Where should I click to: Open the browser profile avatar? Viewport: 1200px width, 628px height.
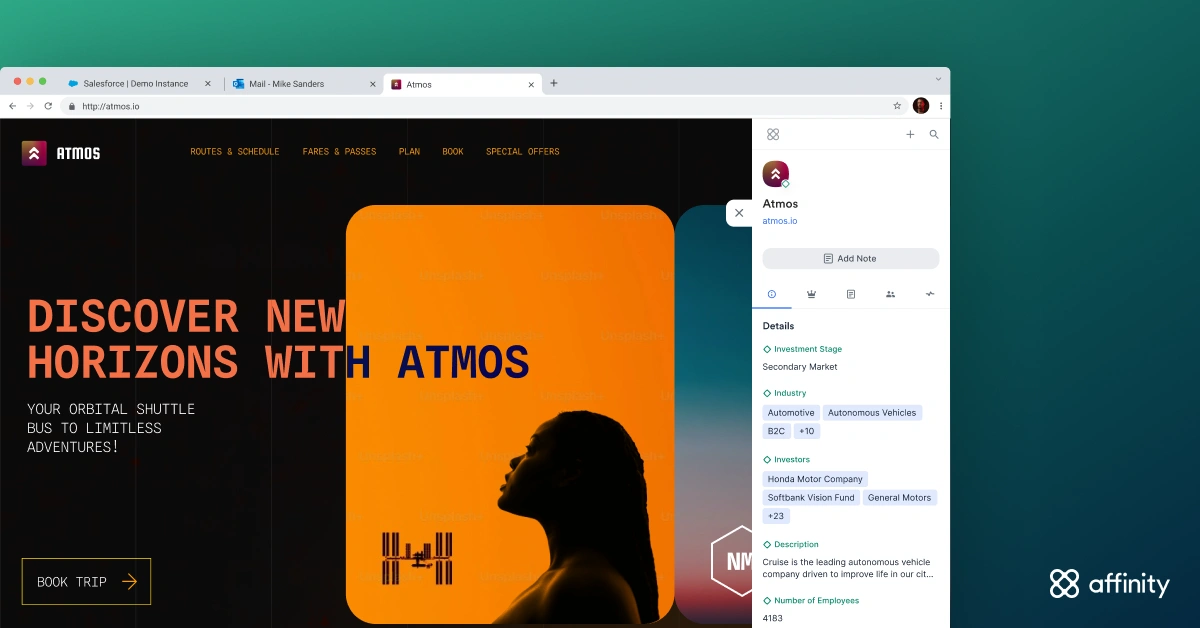(x=921, y=106)
